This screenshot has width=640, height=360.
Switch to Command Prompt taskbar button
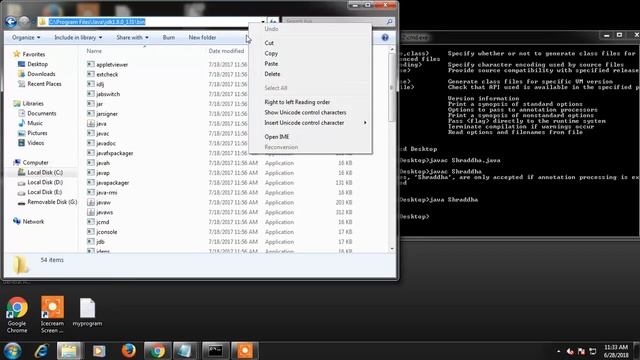tap(215, 351)
